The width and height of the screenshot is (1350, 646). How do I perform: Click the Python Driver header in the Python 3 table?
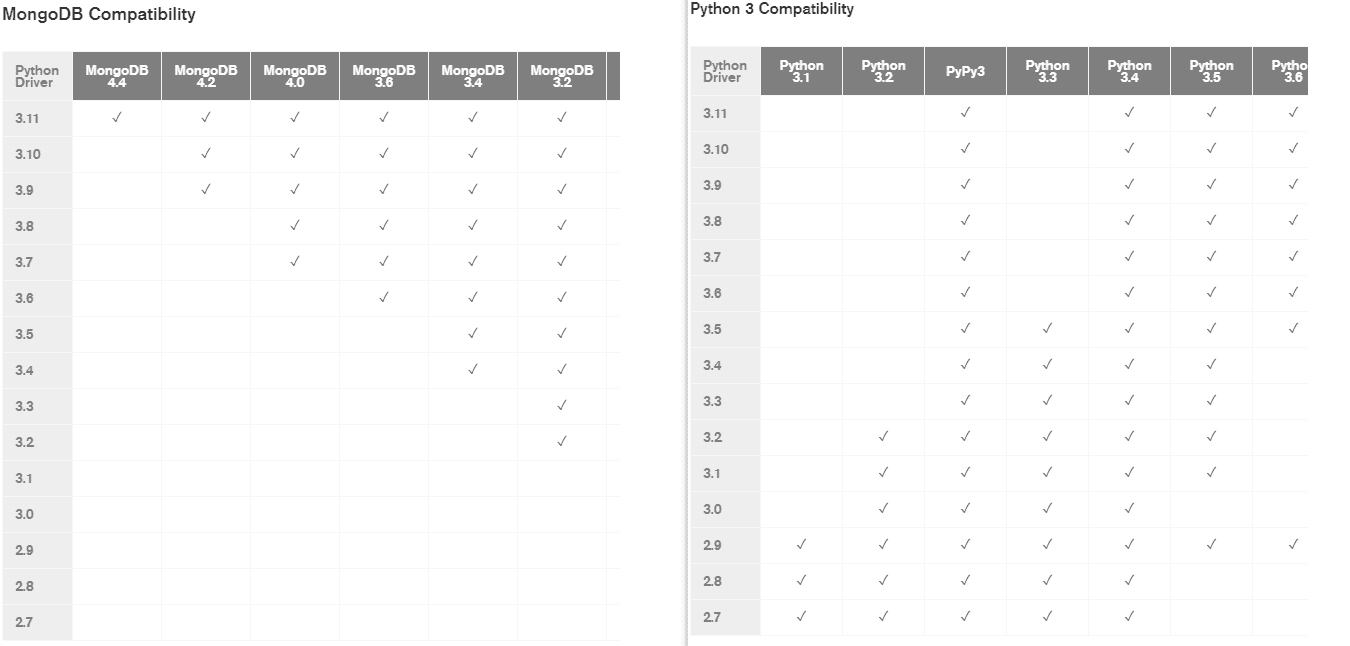tap(725, 71)
